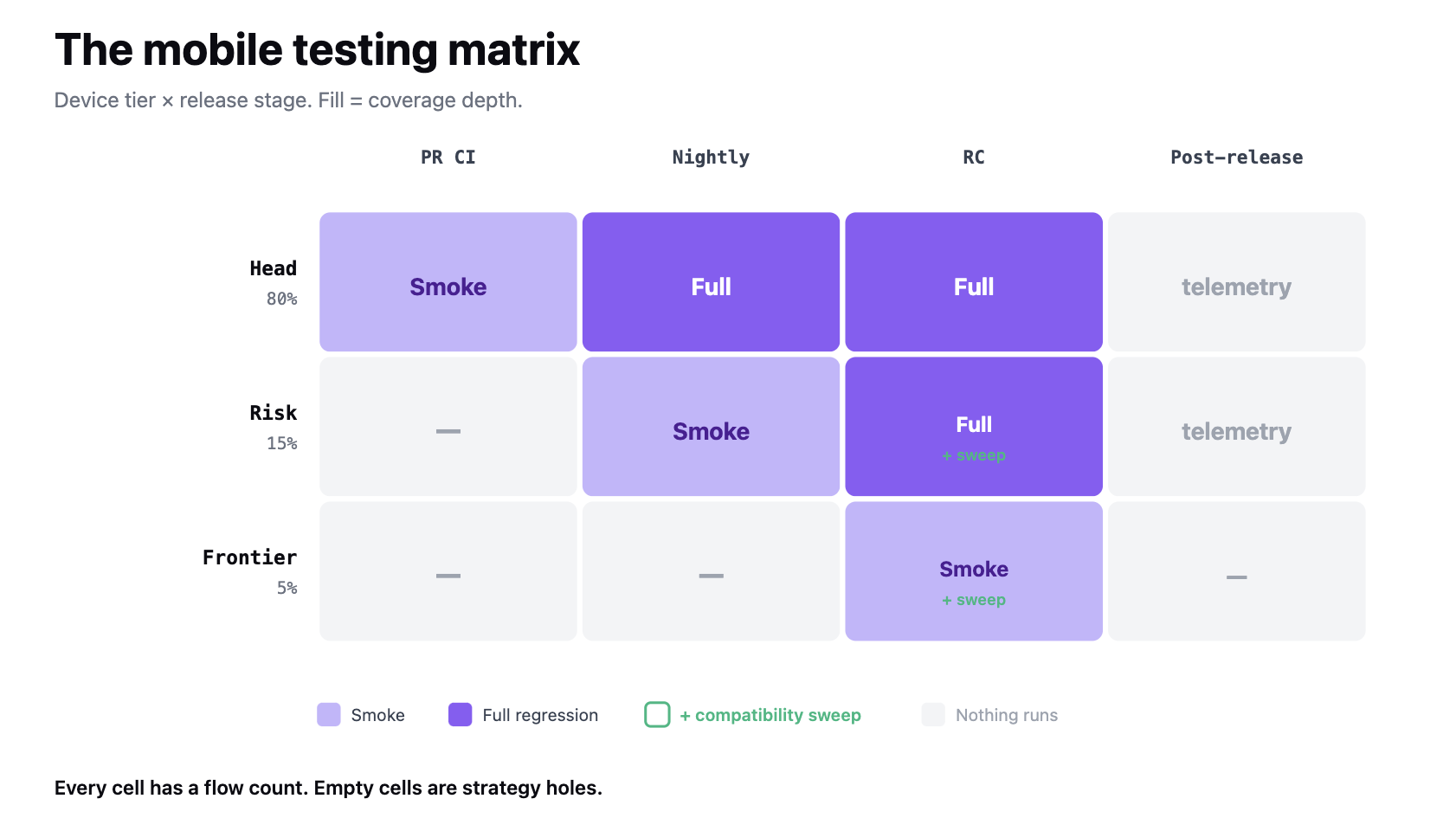Click the empty Frontier Post-release cell
The height and width of the screenshot is (831, 1456).
click(x=1236, y=571)
